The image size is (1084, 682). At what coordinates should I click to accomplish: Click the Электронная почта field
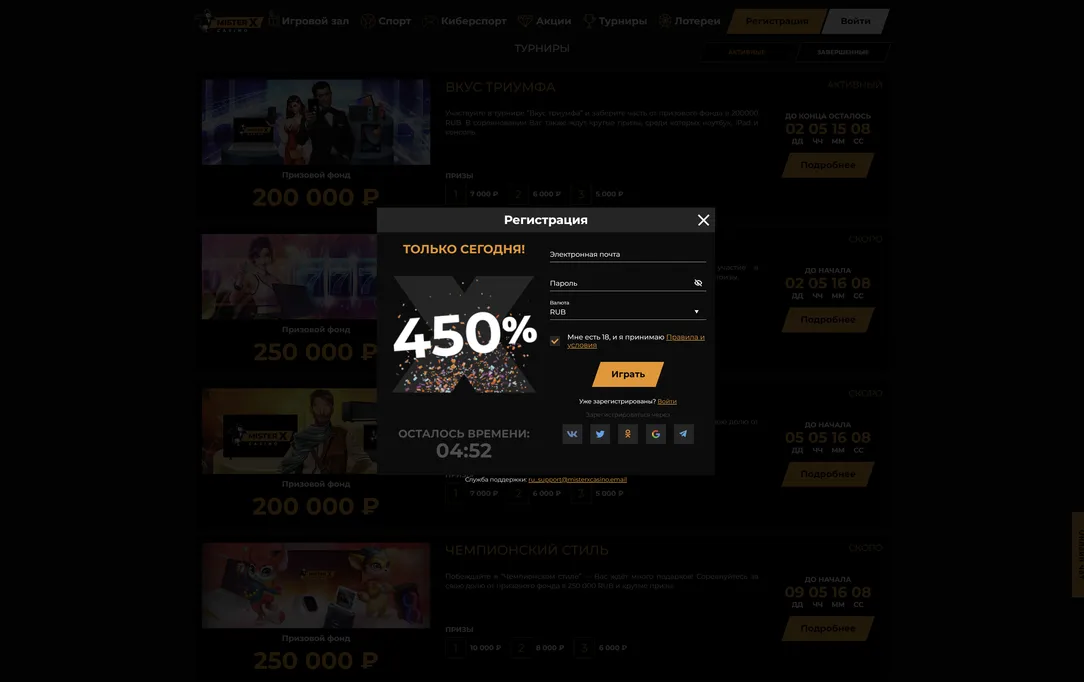(628, 254)
